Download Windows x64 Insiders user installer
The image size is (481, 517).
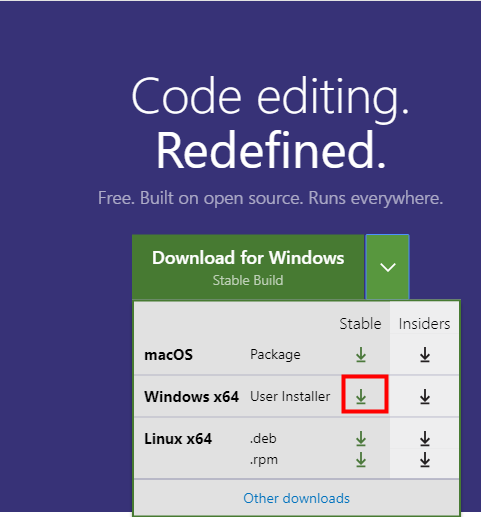[x=425, y=397]
